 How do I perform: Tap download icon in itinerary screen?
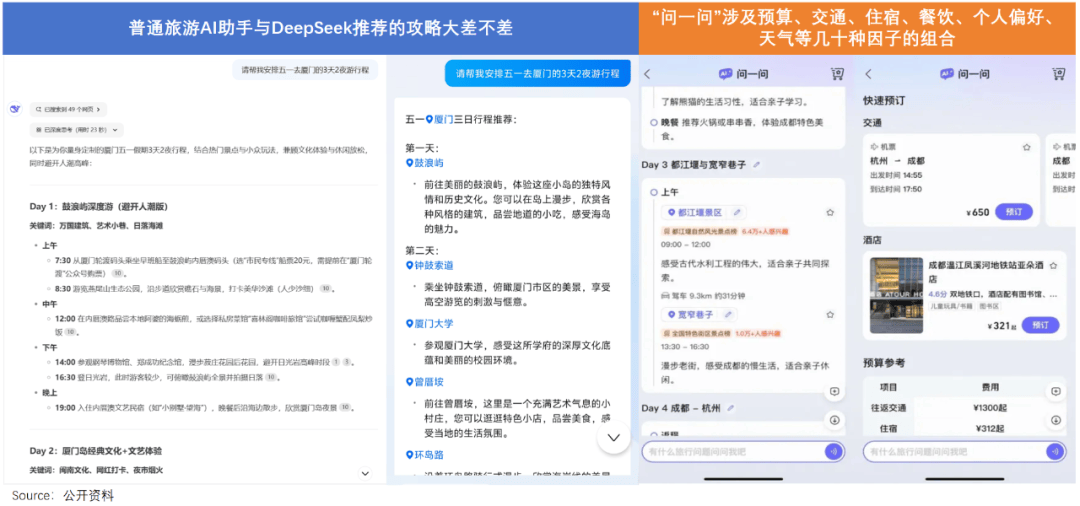[x=834, y=419]
